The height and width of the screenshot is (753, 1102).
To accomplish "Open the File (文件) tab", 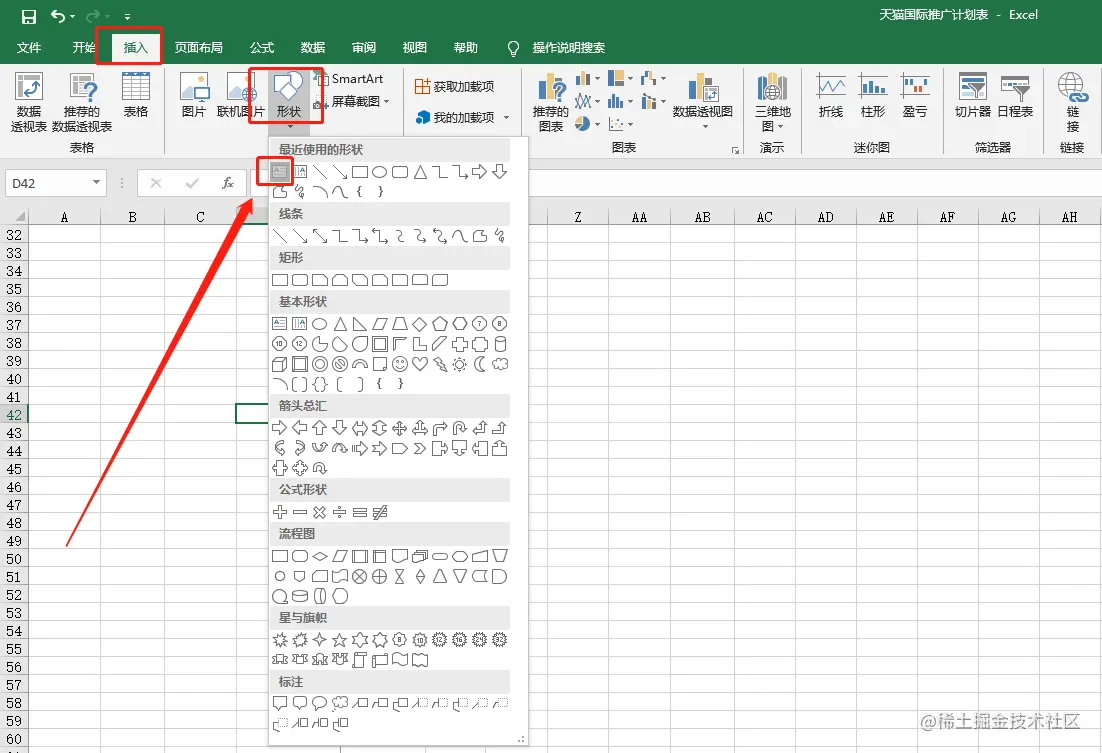I will pyautogui.click(x=29, y=48).
